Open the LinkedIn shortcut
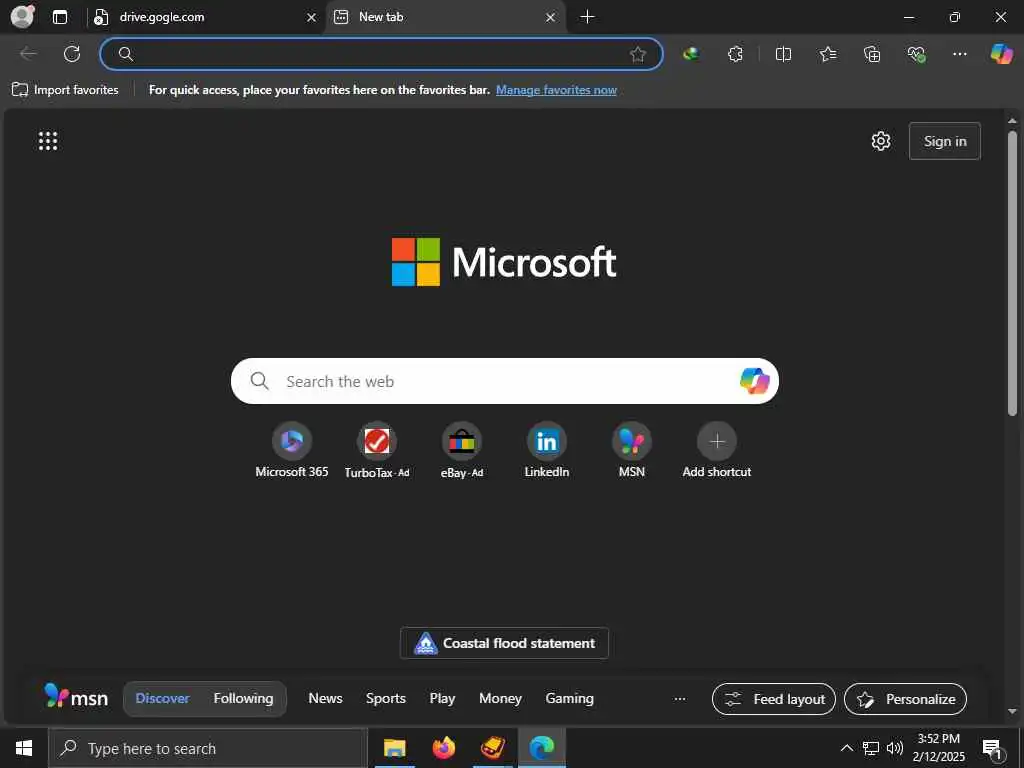This screenshot has height=768, width=1024. (x=547, y=451)
